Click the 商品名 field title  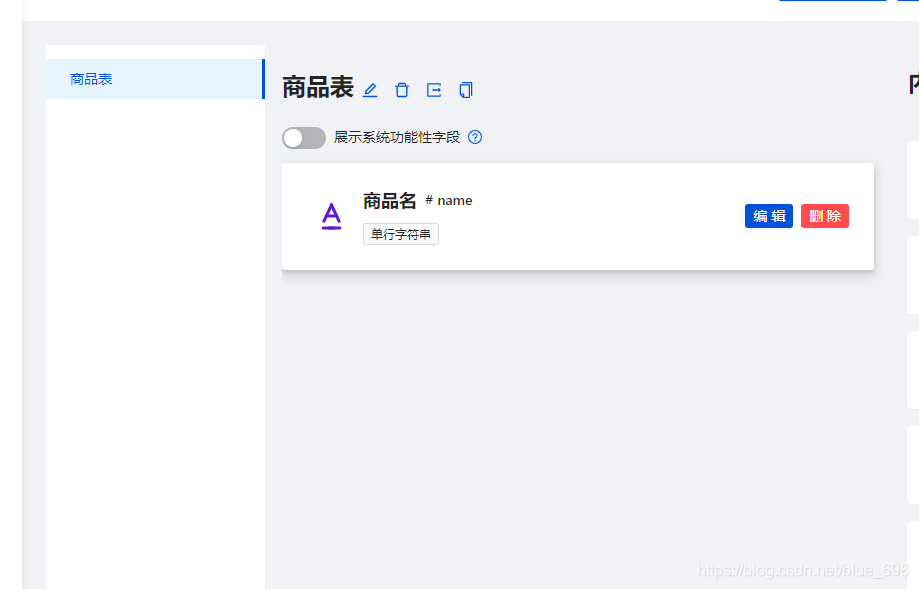390,201
